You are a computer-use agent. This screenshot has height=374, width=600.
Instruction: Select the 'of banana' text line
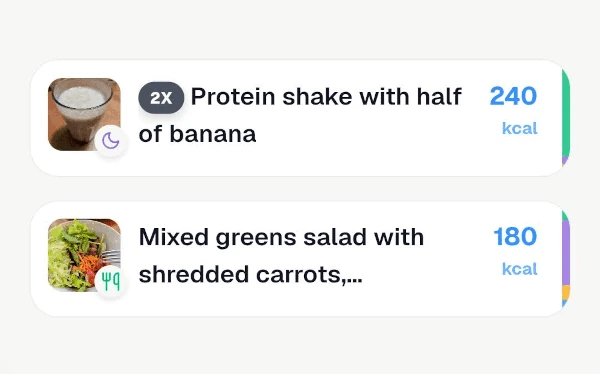[x=197, y=134]
